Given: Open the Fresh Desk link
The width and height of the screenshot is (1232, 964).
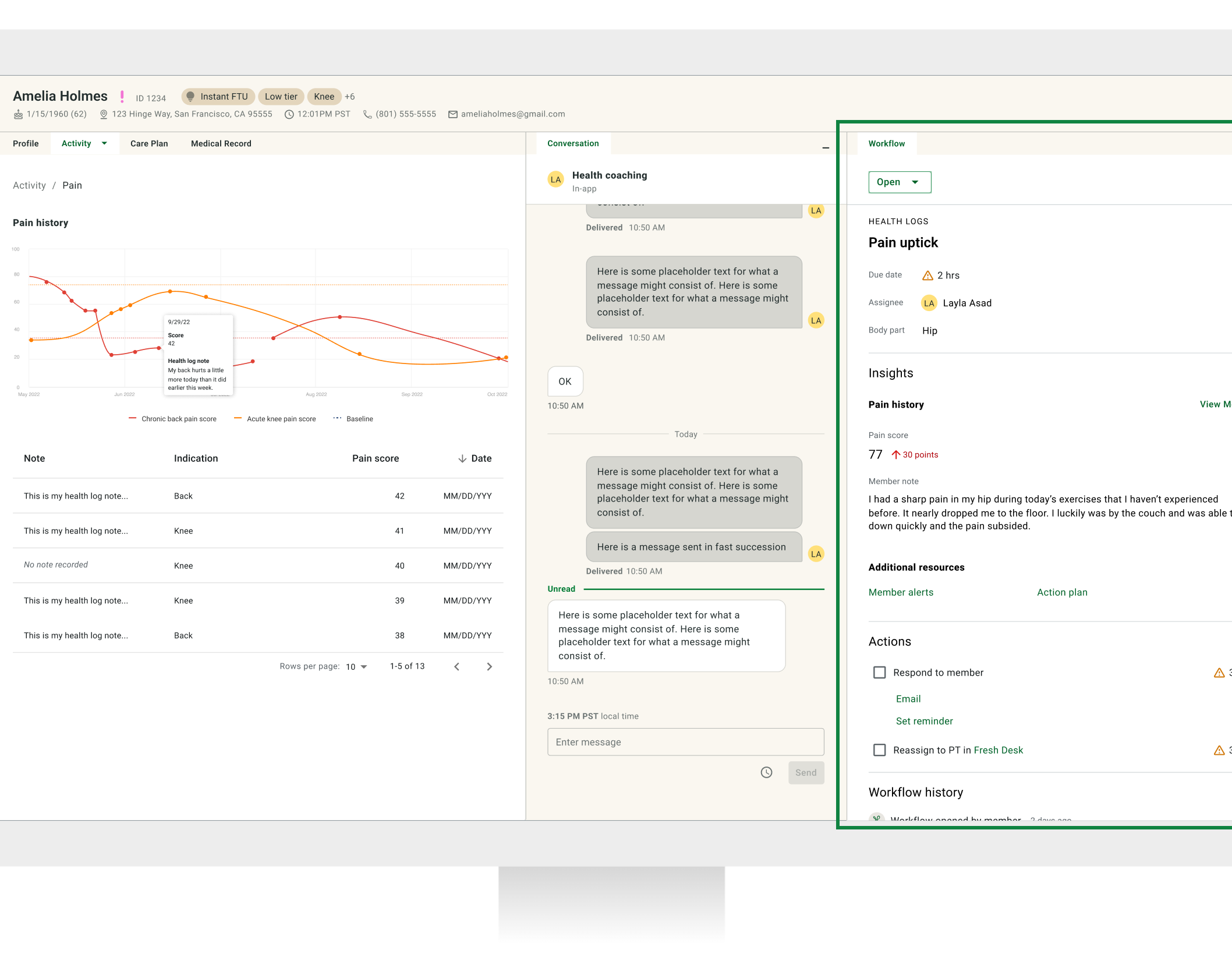Looking at the screenshot, I should [999, 750].
